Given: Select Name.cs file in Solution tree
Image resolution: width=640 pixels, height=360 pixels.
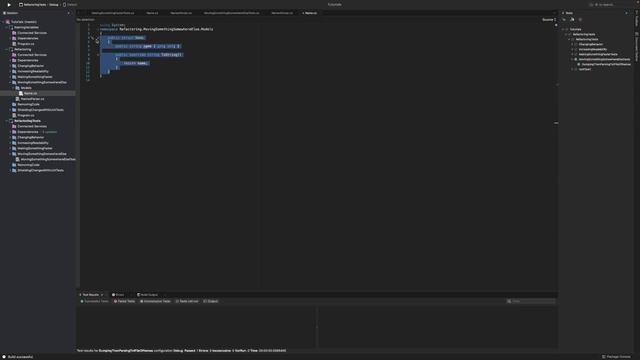Looking at the screenshot, I should pyautogui.click(x=30, y=93).
